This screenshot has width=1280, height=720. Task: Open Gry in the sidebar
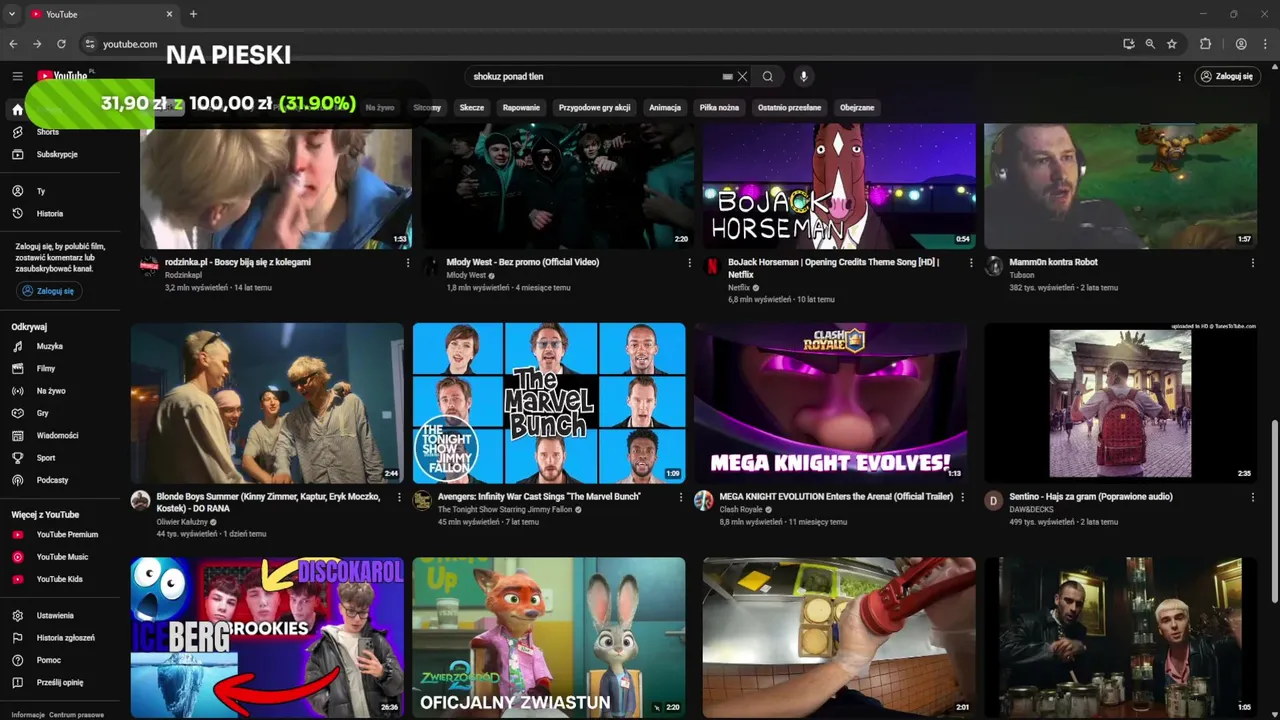43,413
